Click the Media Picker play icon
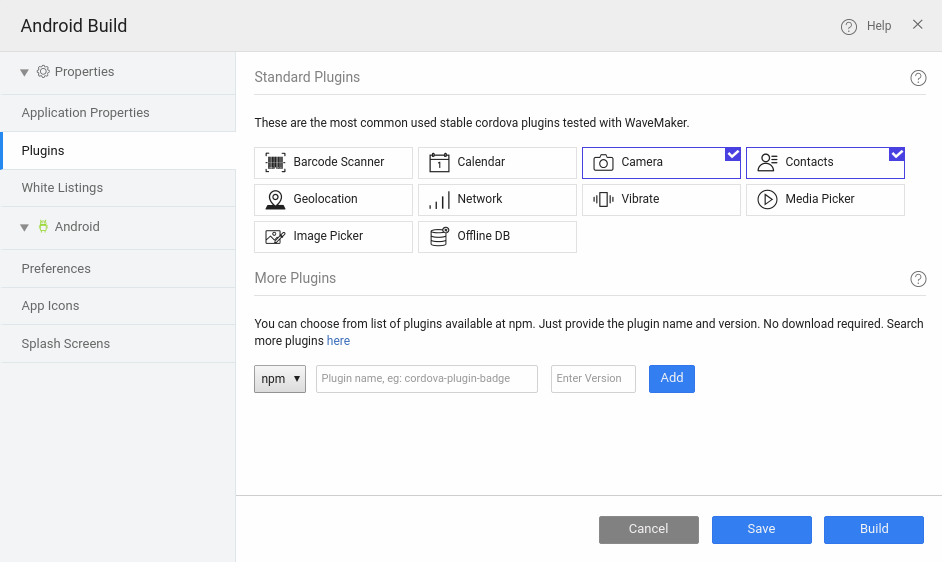942x562 pixels. tap(767, 199)
